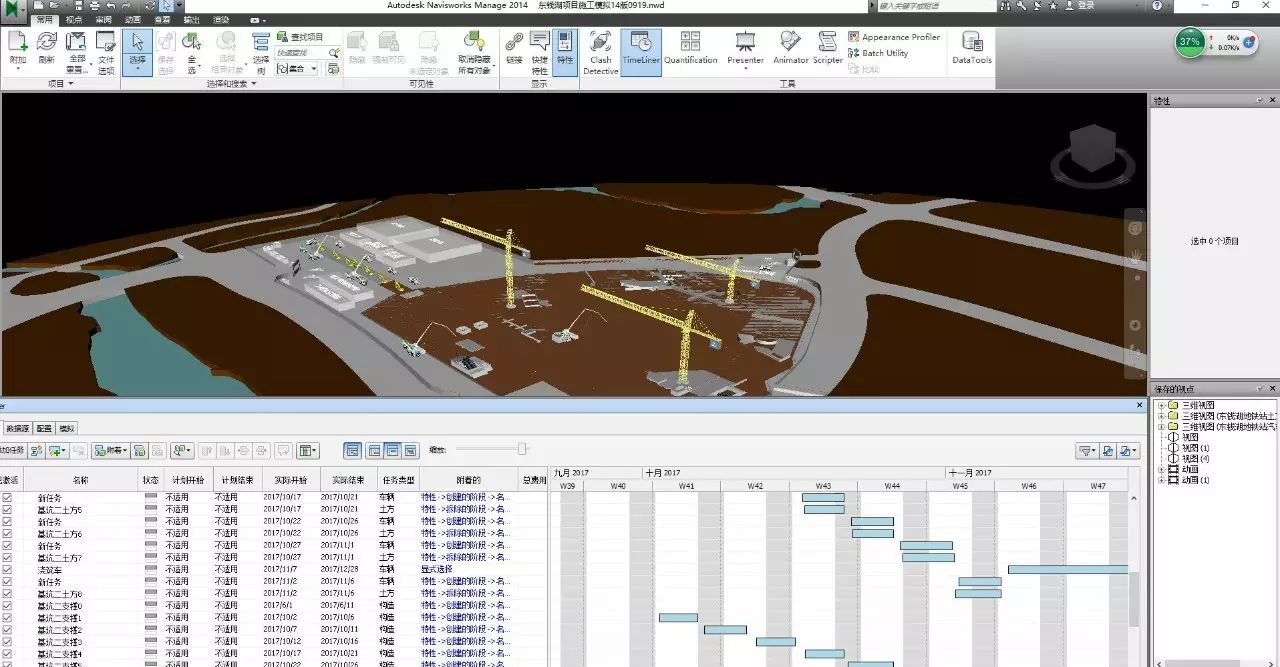The image size is (1280, 667).
Task: Switch to the 视点 ribbon tab
Action: pyautogui.click(x=74, y=19)
